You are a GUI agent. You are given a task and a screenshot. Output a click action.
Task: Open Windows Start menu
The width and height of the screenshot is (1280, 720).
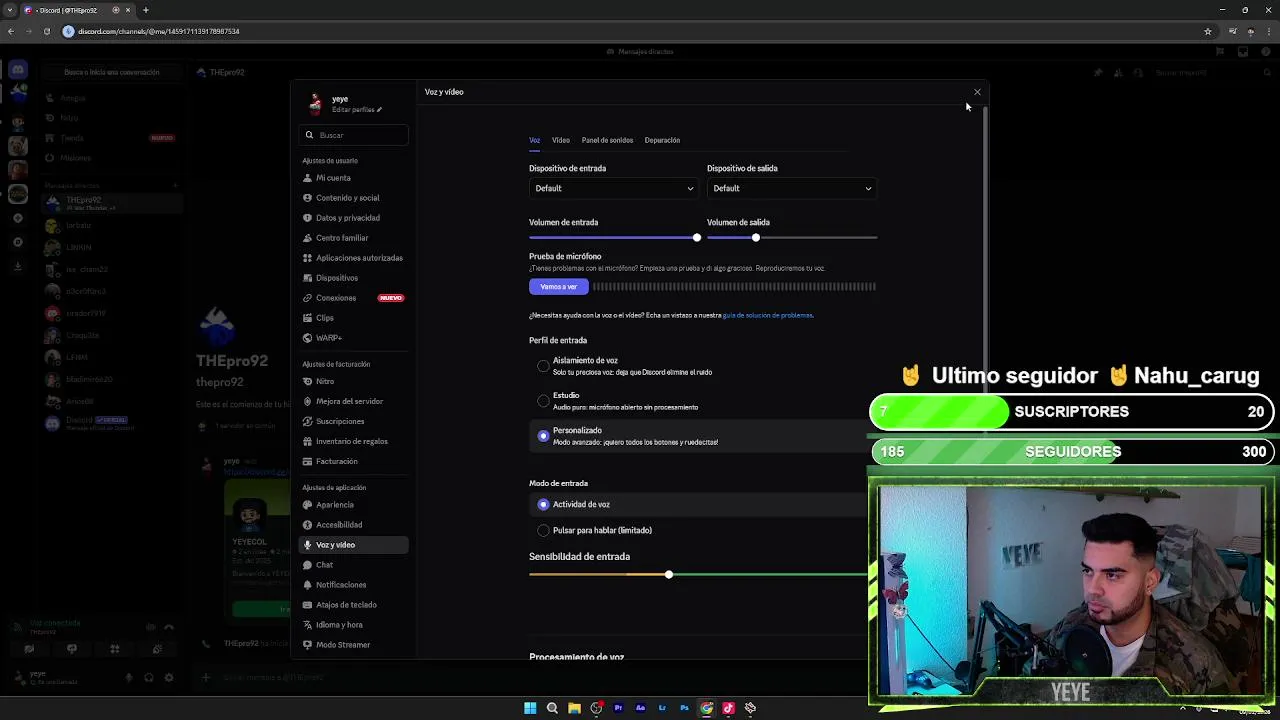[530, 708]
